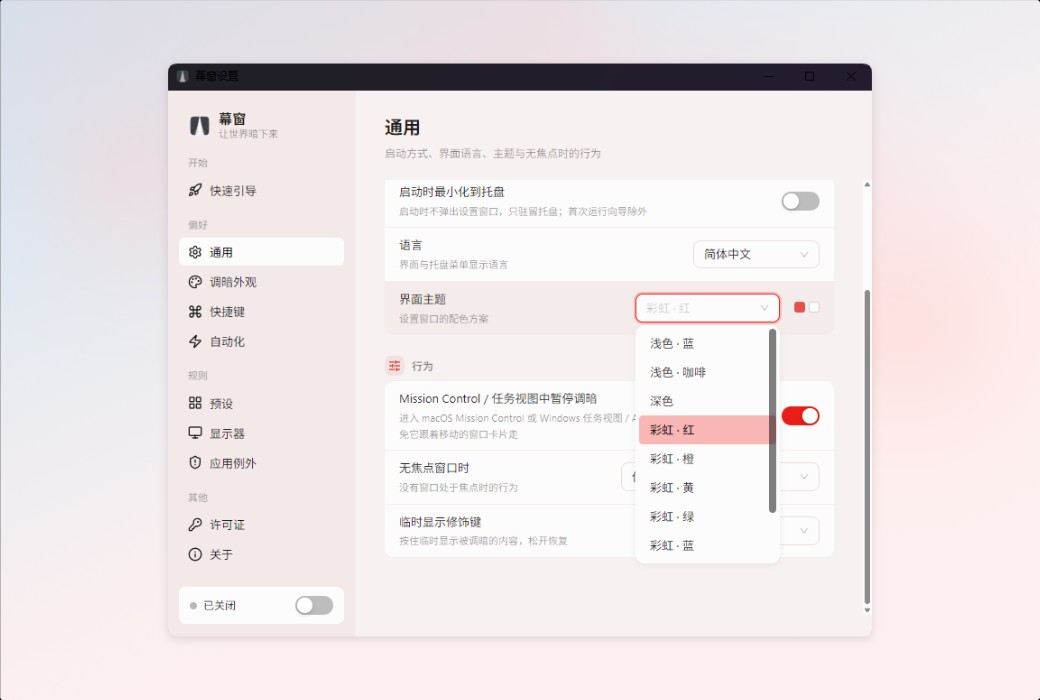Screen dimensions: 1040x700
Task: Switch to 自动化 page
Action: (x=261, y=342)
